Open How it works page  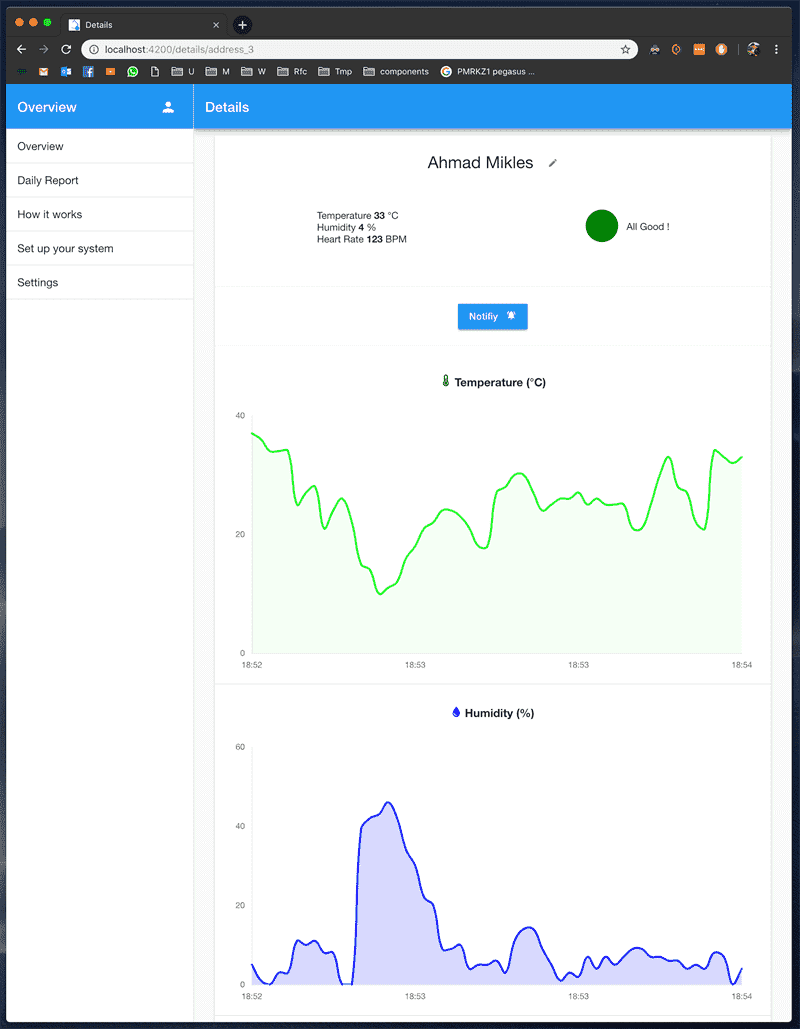click(100, 215)
